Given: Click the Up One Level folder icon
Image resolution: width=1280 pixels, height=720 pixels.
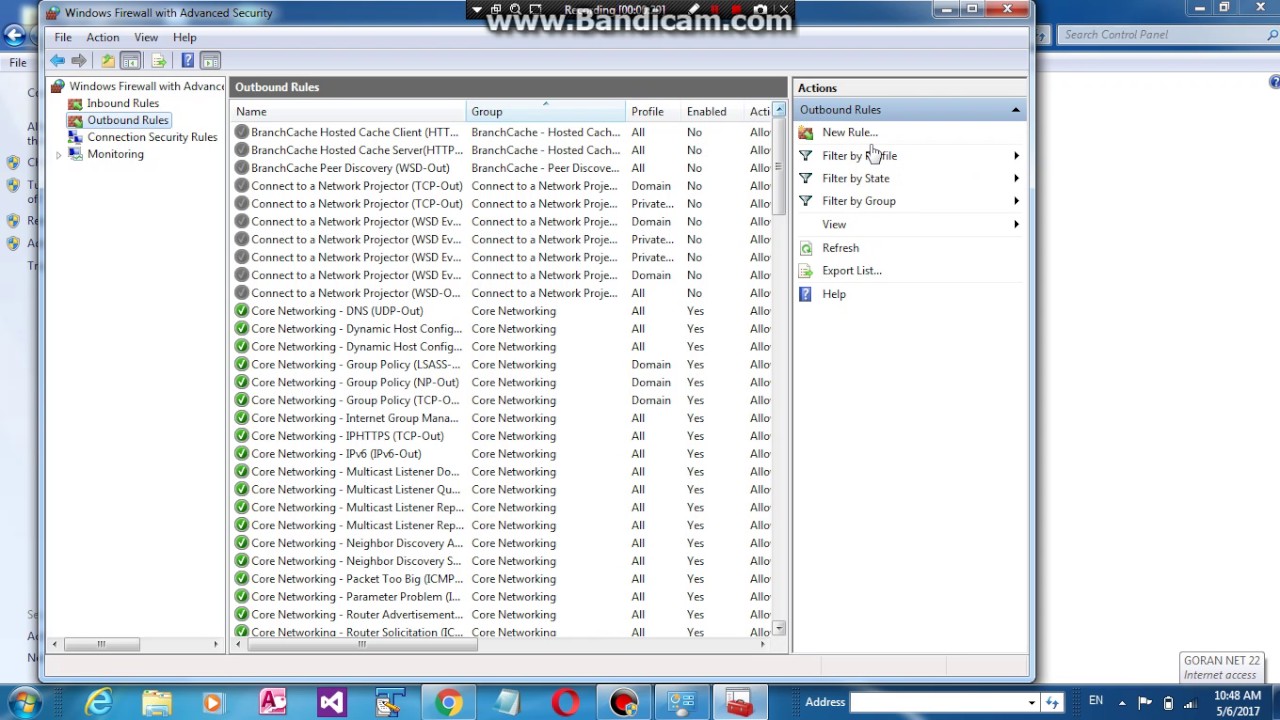Looking at the screenshot, I should (108, 61).
